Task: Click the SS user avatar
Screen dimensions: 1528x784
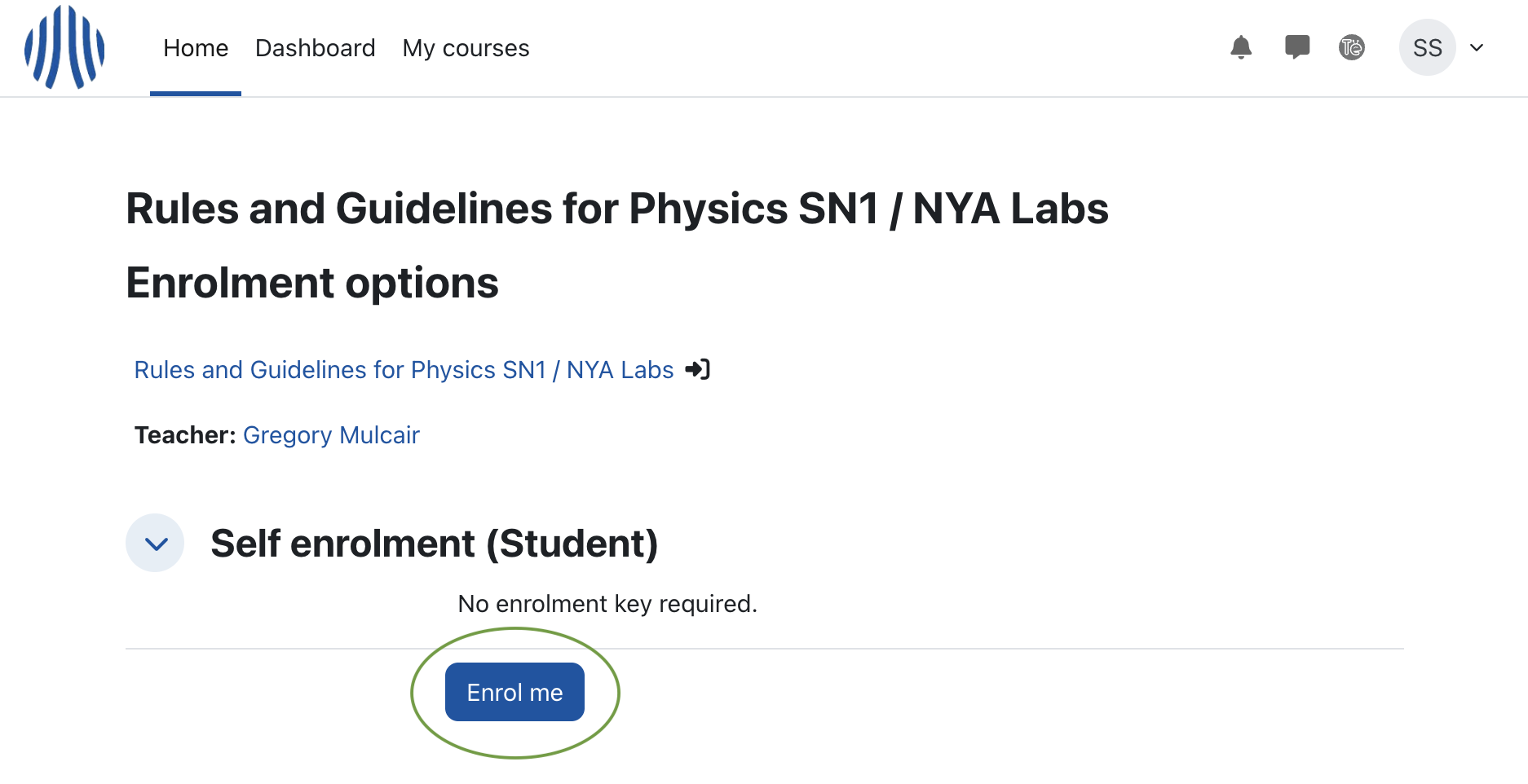Action: (1428, 47)
